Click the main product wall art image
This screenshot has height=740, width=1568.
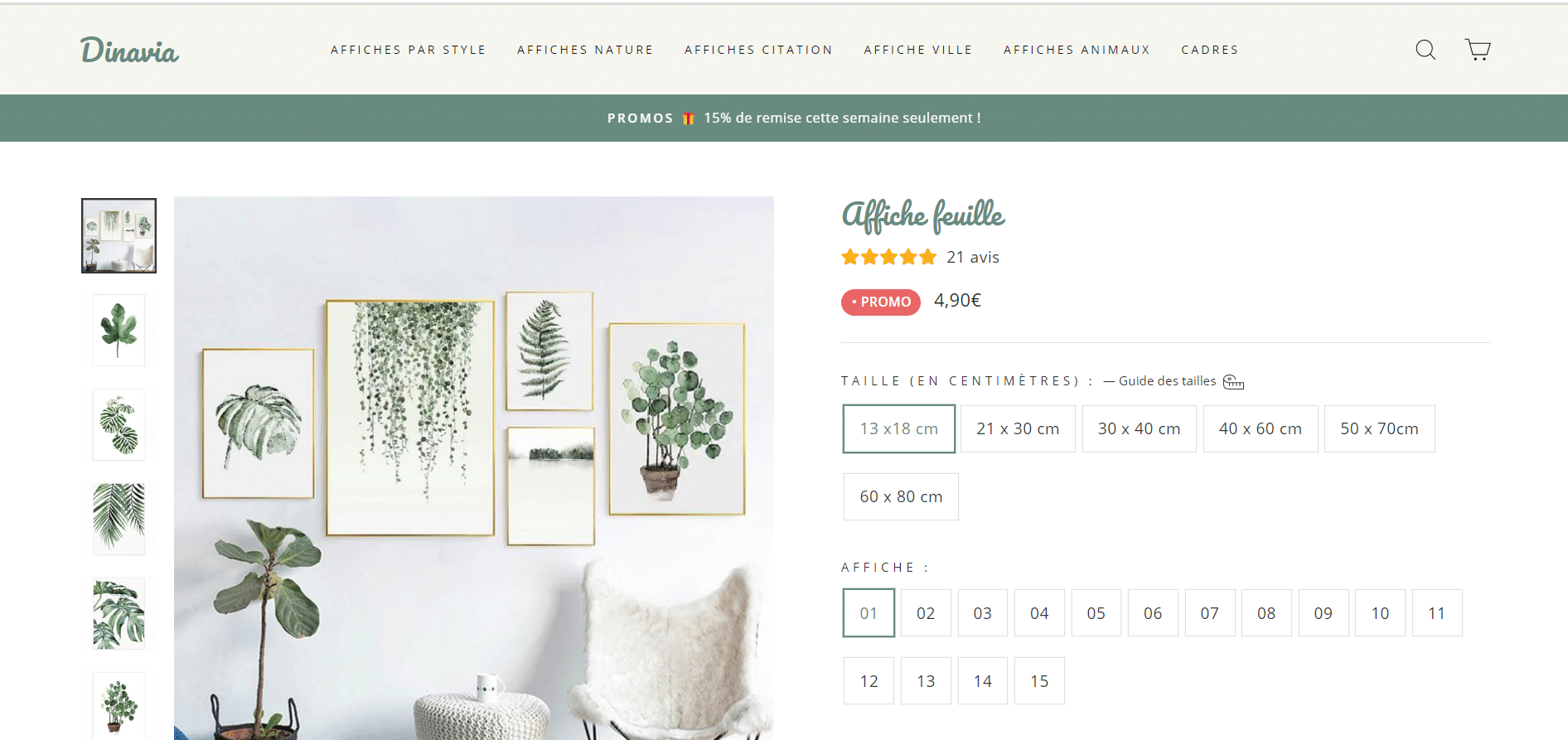point(474,468)
